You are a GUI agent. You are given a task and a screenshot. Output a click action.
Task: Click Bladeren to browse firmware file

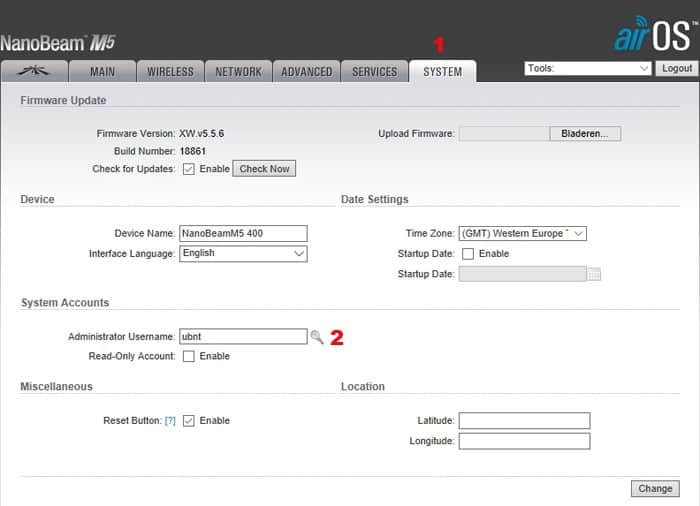click(584, 134)
